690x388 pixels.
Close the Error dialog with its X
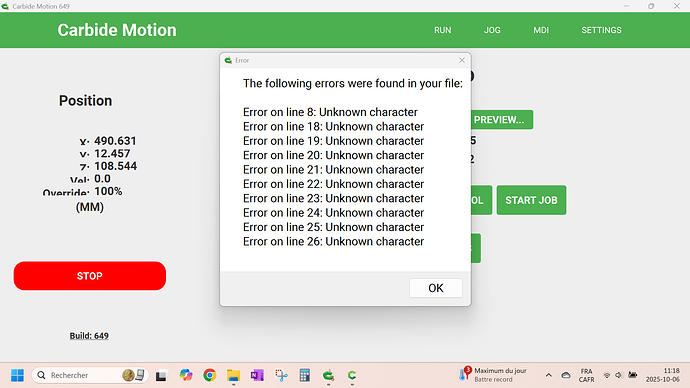pos(462,60)
